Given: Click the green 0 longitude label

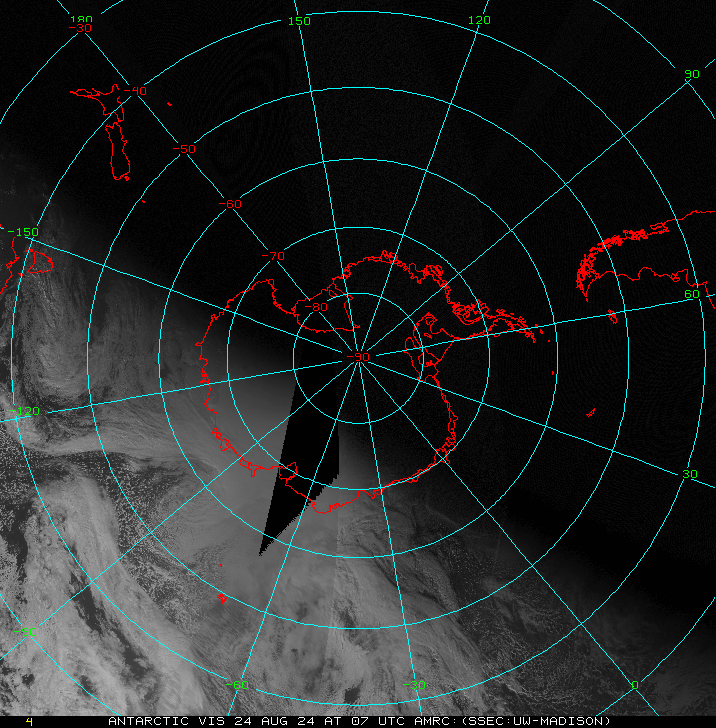Looking at the screenshot, I should tap(634, 685).
